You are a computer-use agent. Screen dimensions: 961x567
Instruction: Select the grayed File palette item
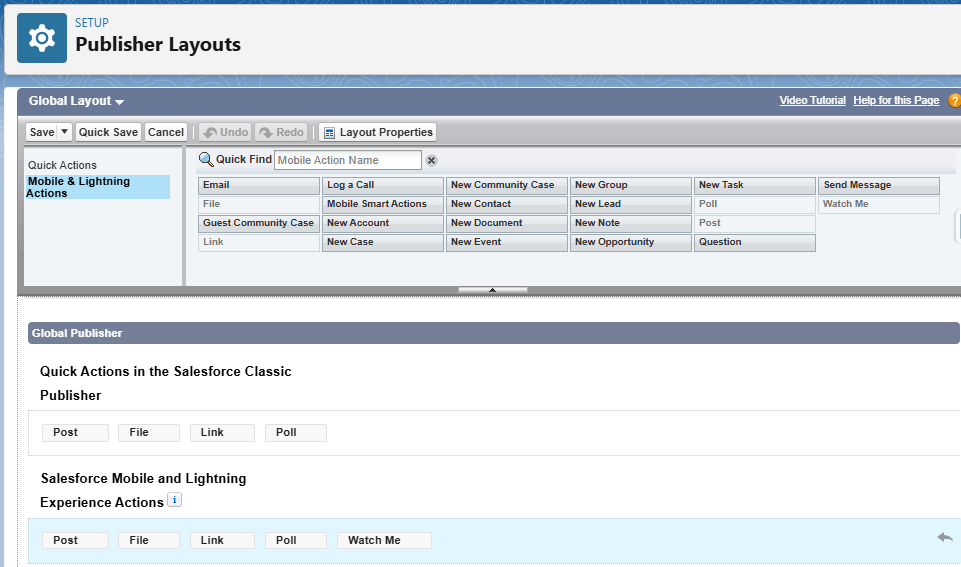tap(259, 204)
